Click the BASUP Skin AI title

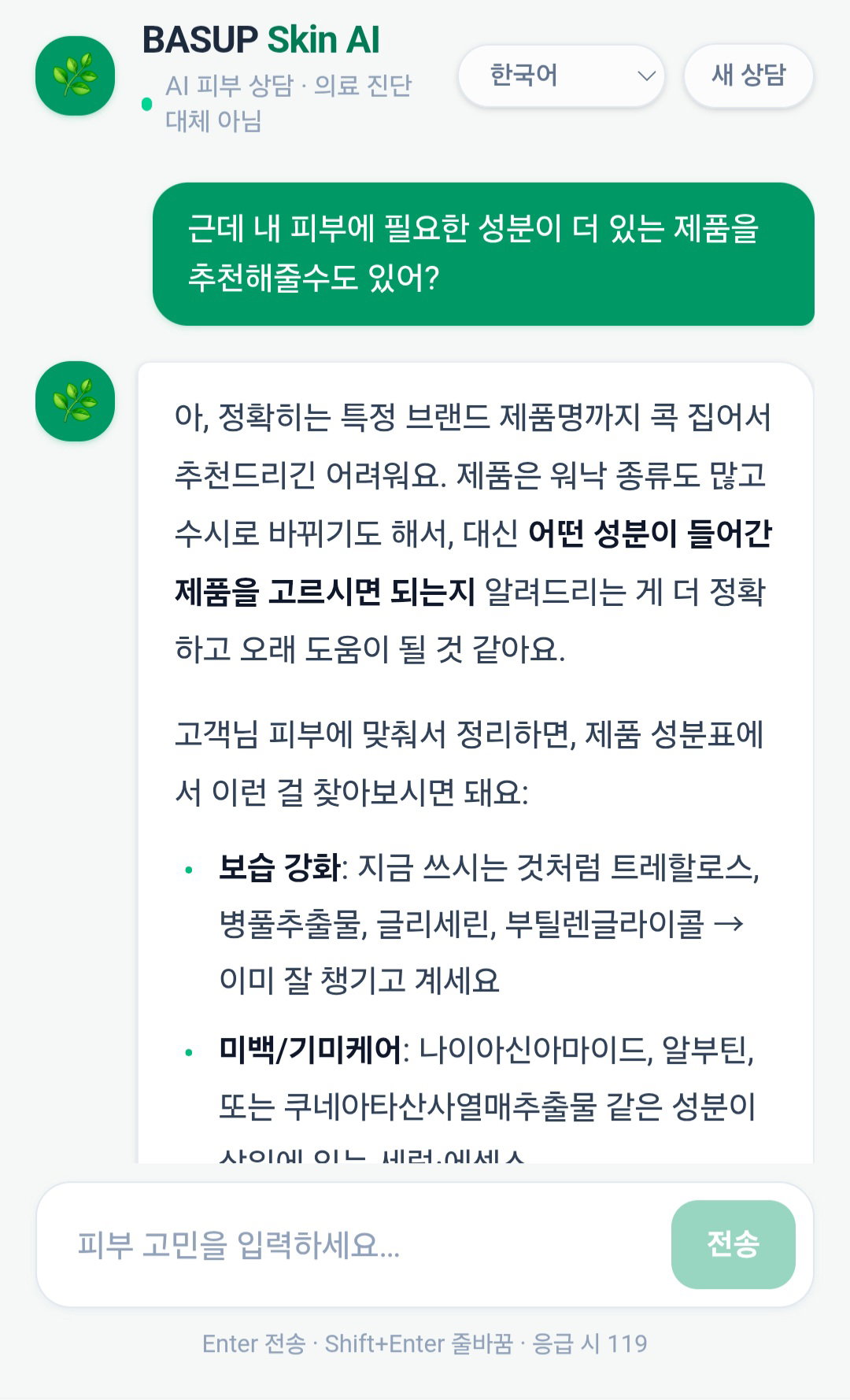pos(261,40)
